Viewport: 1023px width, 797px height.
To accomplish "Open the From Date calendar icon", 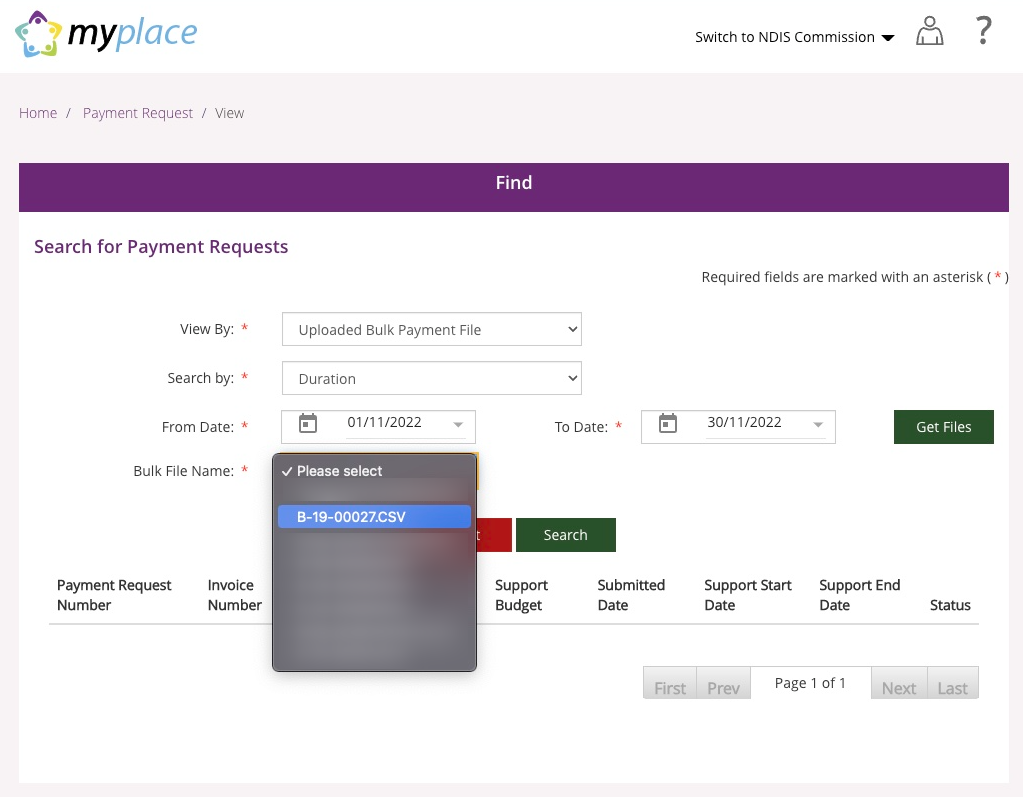I will click(308, 423).
